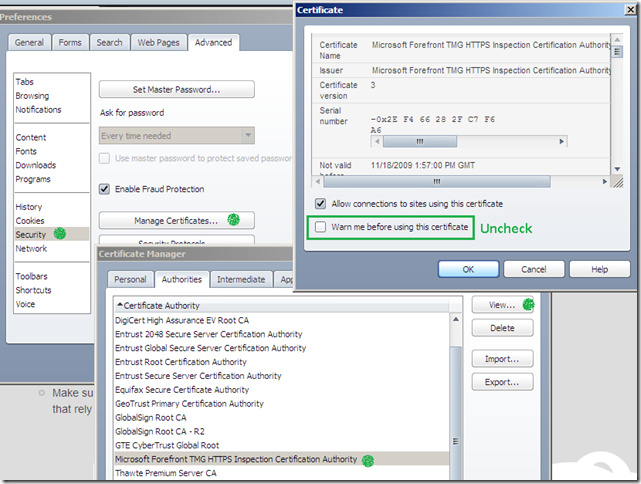Select Security in the Advanced list
This screenshot has height=484, width=641.
(52, 234)
